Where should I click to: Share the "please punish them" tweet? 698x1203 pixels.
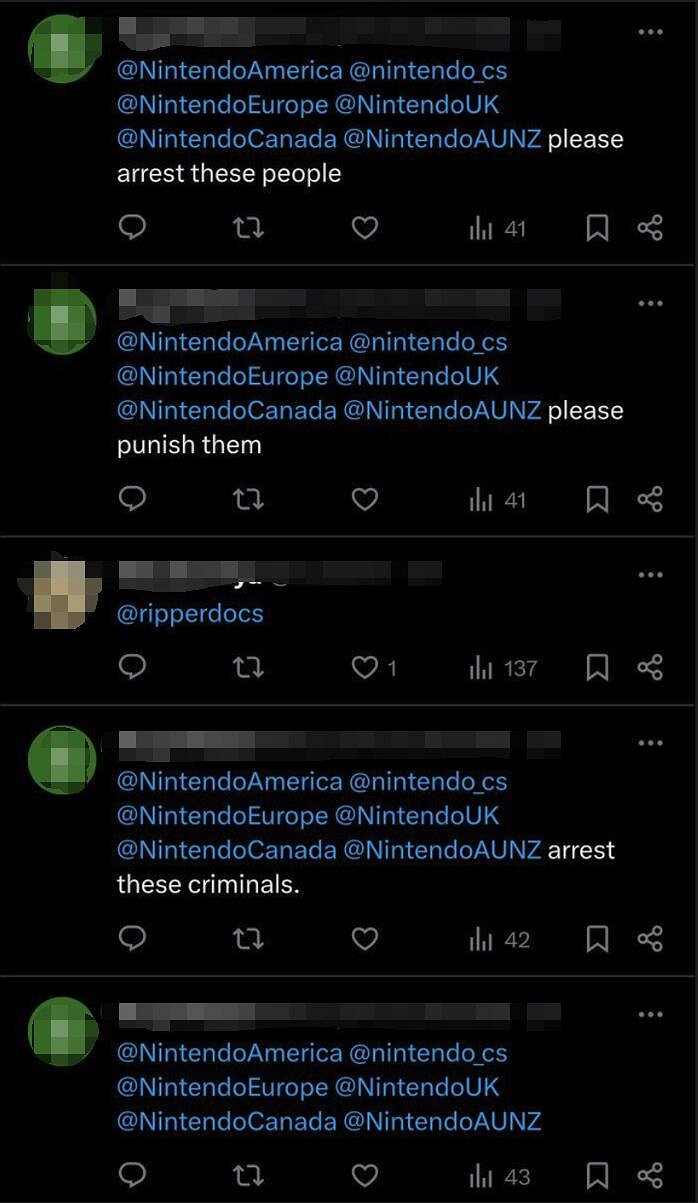pyautogui.click(x=650, y=499)
